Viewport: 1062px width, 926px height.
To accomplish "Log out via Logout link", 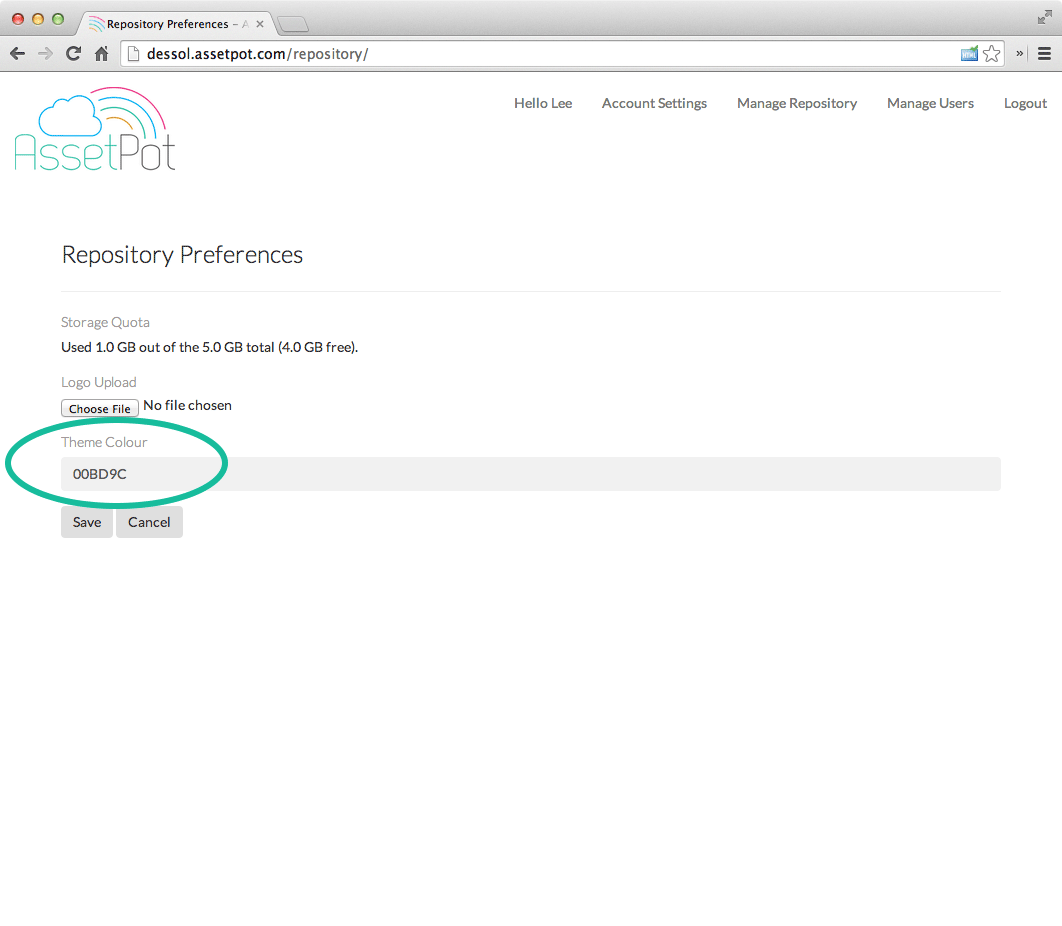I will coord(1025,103).
